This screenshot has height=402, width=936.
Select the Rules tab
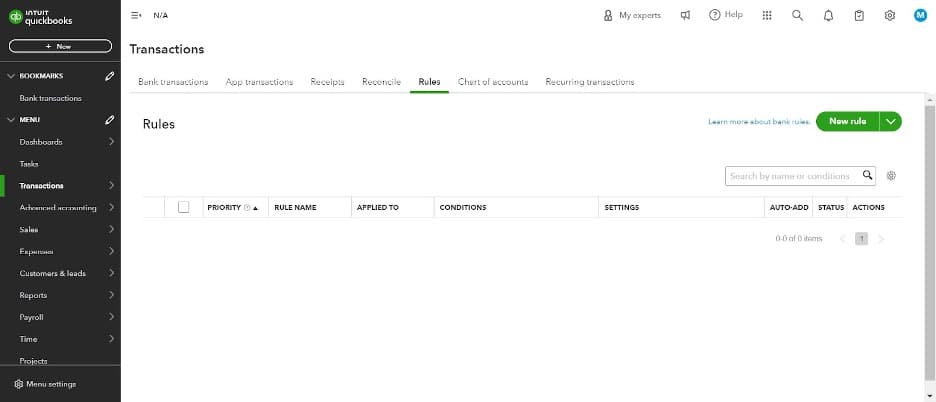tap(429, 82)
